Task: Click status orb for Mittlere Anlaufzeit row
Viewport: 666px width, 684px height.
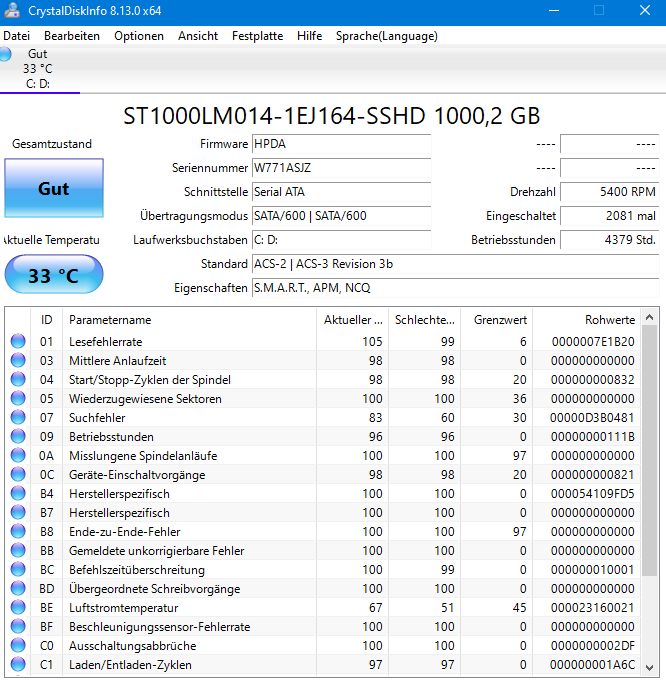Action: click(18, 360)
